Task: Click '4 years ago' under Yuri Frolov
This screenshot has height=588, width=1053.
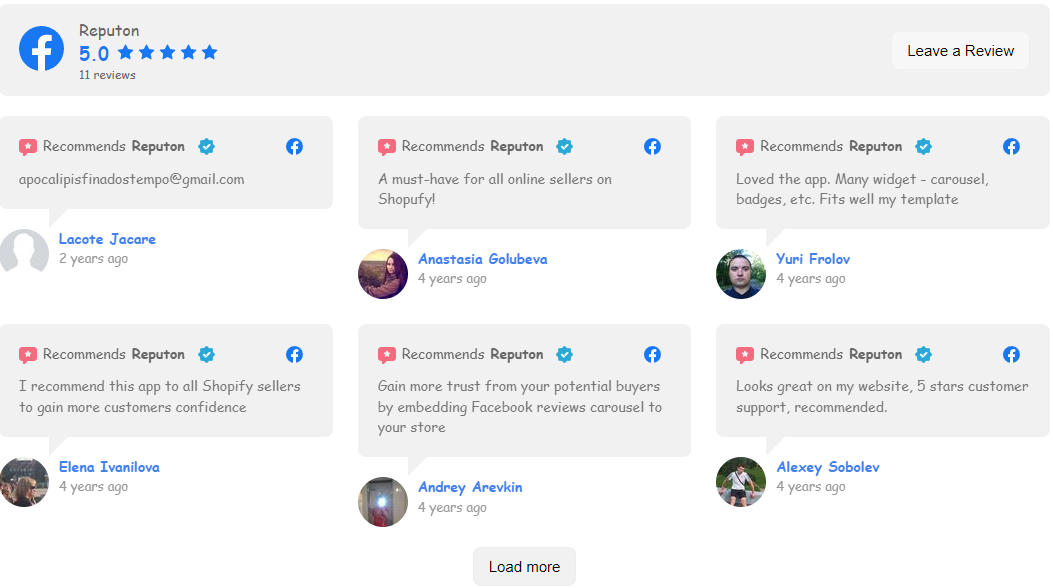Action: 811,279
